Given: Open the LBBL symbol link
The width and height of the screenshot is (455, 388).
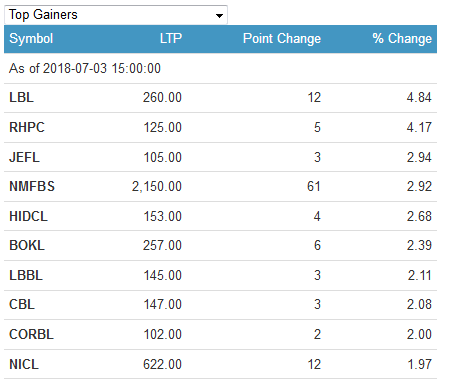Looking at the screenshot, I should click(26, 276).
